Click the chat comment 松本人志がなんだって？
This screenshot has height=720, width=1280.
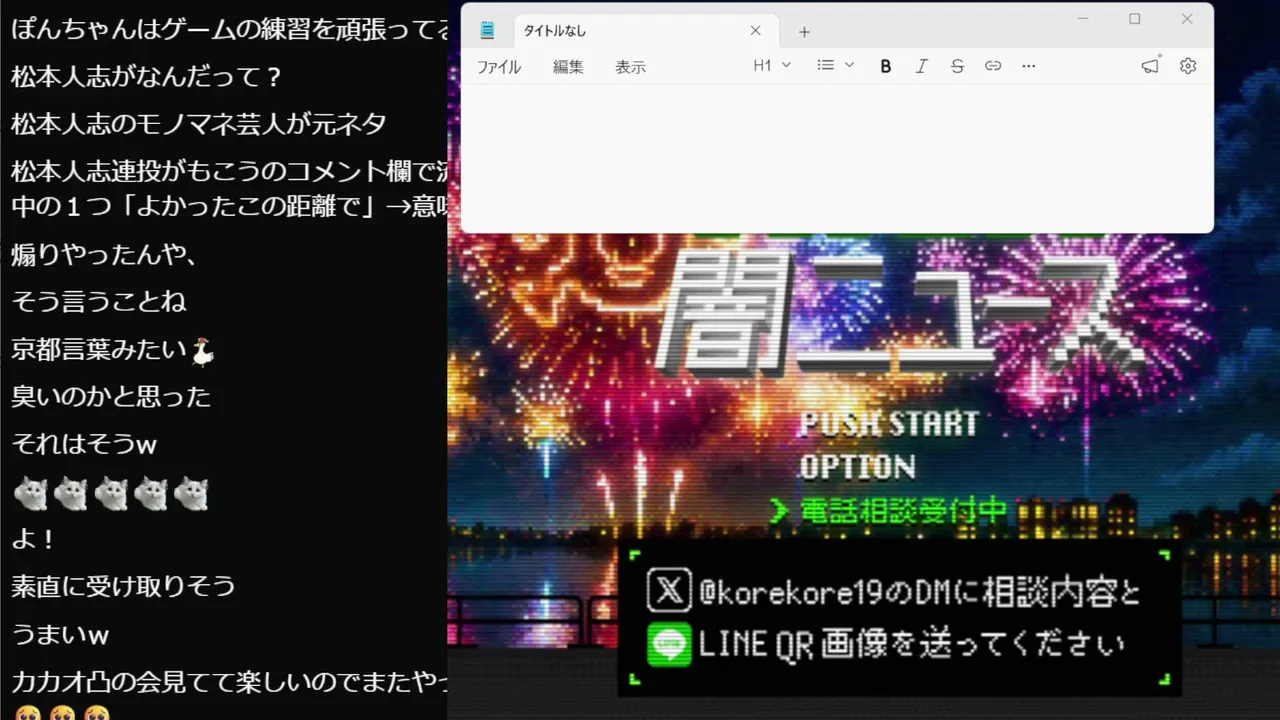click(147, 77)
